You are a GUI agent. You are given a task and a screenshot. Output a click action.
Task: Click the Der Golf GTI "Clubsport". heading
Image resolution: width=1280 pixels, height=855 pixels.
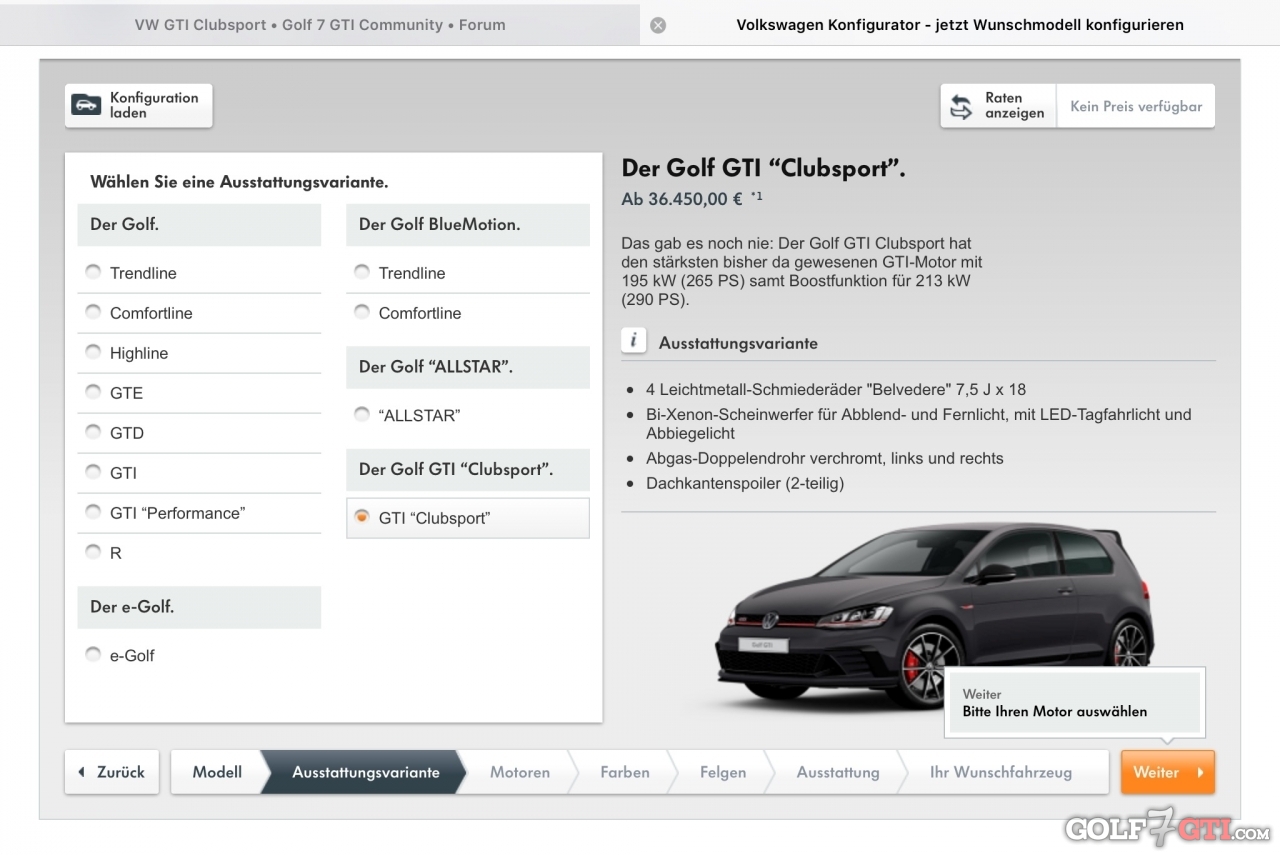point(764,168)
